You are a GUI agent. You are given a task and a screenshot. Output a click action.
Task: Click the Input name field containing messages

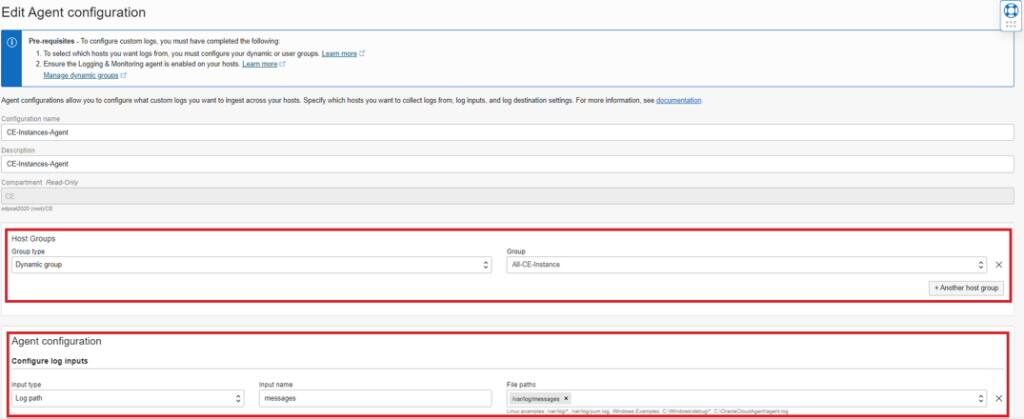[x=377, y=398]
